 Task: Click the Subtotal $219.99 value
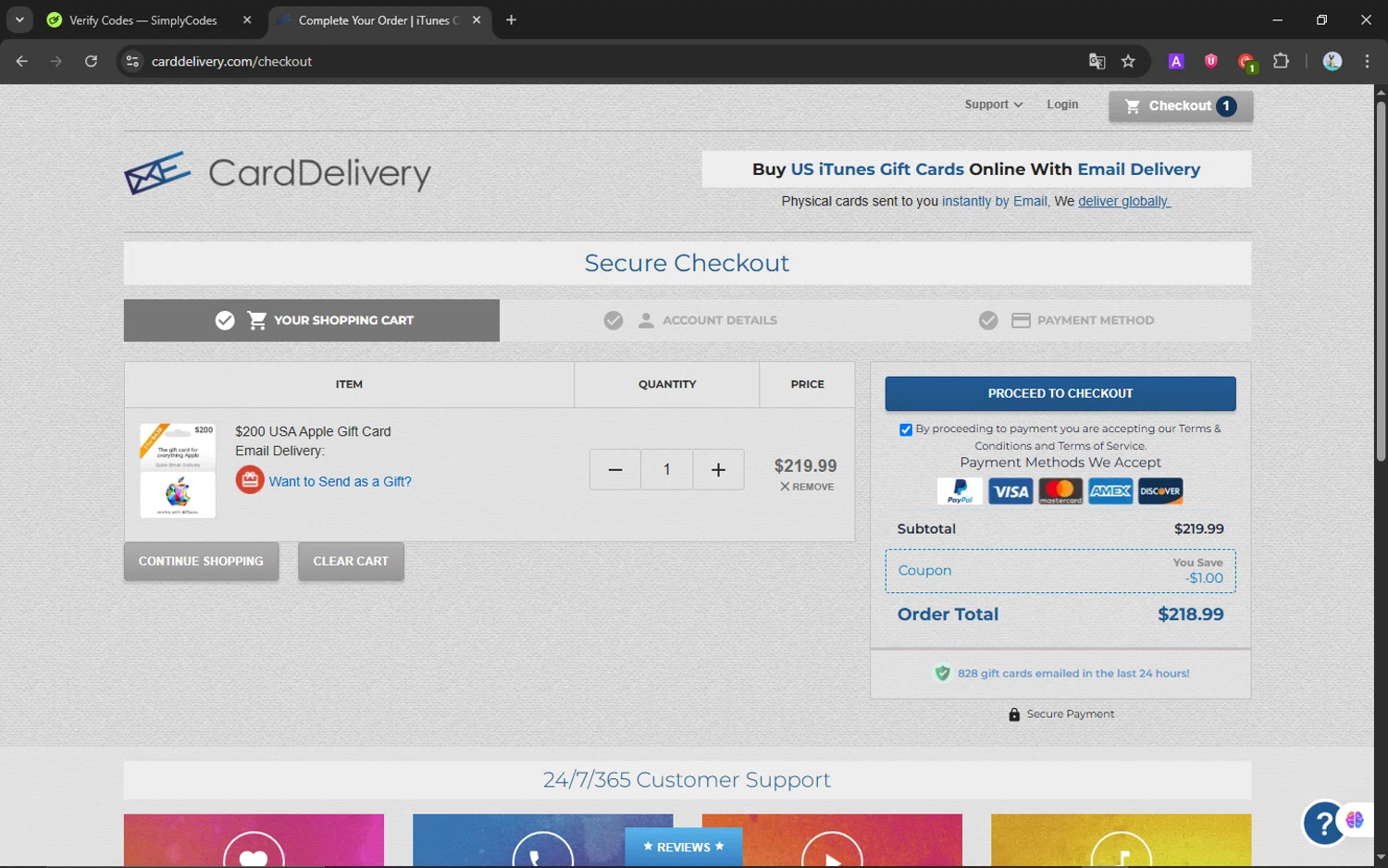pyautogui.click(x=1199, y=528)
